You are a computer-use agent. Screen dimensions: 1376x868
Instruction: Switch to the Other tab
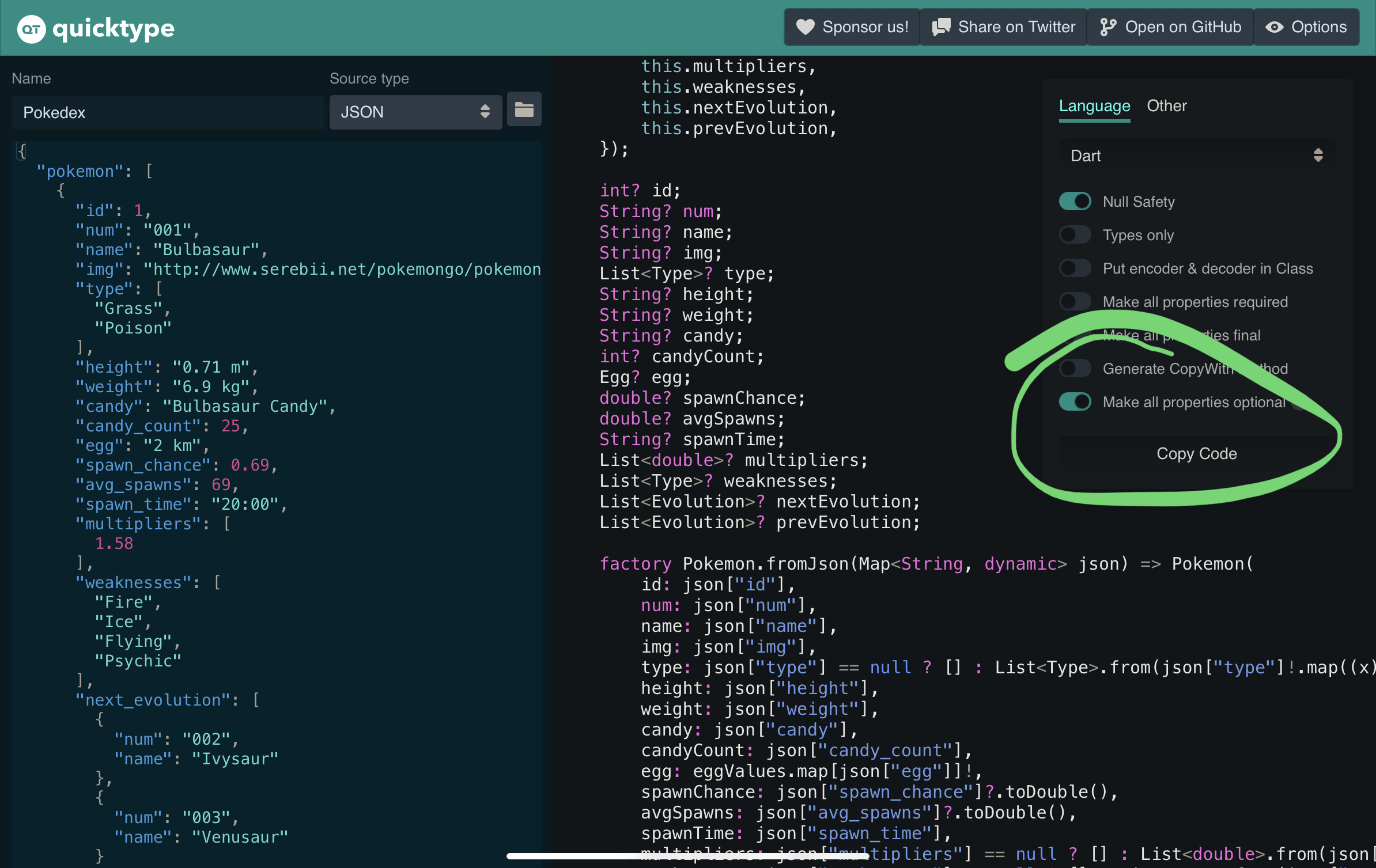tap(1166, 106)
